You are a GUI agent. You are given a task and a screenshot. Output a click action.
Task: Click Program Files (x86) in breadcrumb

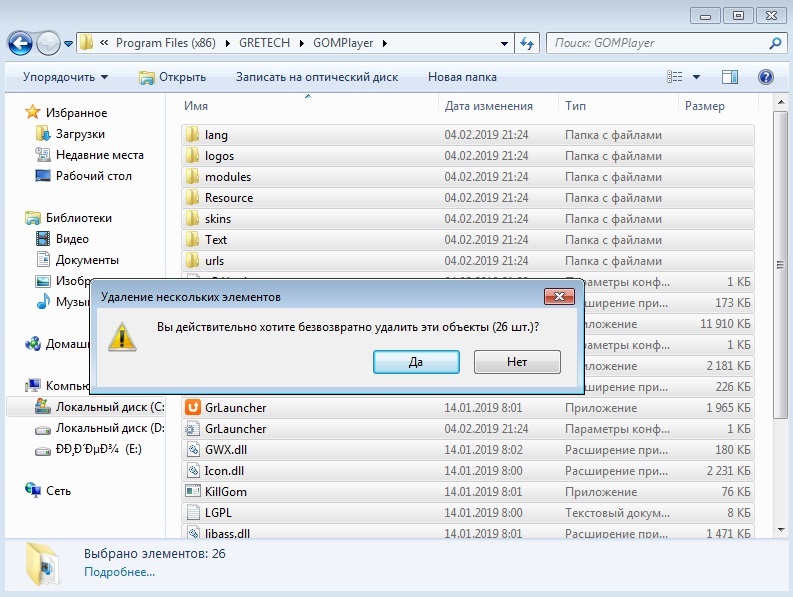(166, 43)
